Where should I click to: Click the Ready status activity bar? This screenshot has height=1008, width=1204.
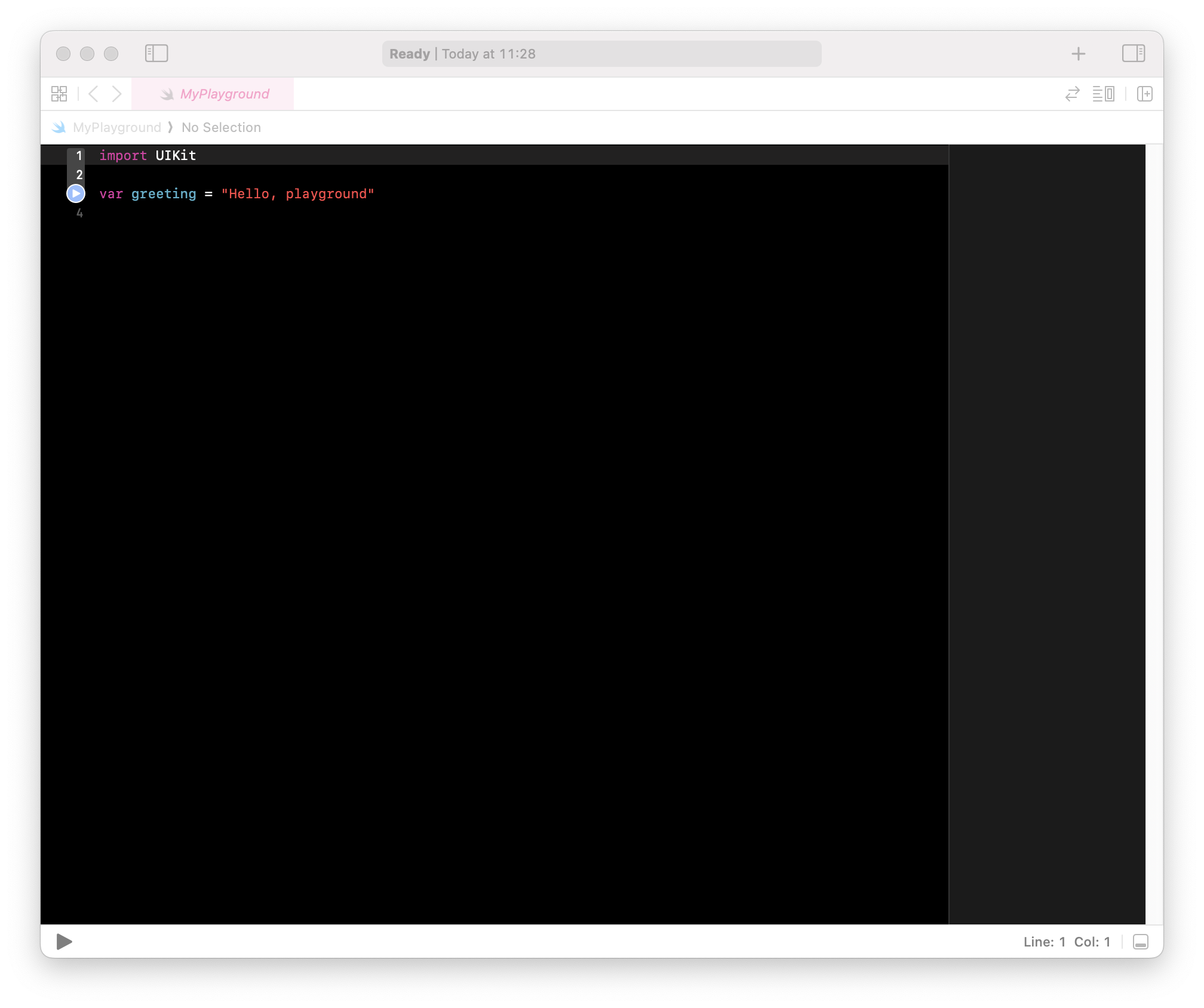[x=601, y=54]
